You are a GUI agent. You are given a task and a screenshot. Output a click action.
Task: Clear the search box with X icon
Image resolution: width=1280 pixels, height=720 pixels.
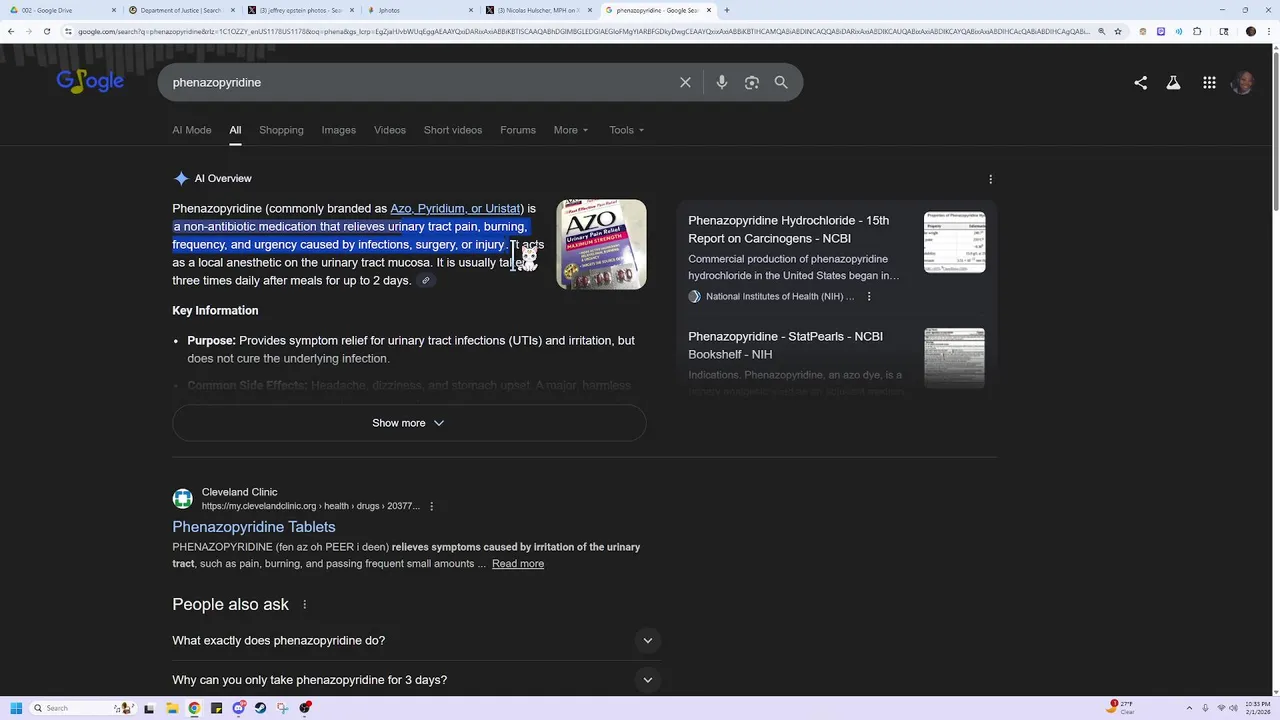pos(685,82)
